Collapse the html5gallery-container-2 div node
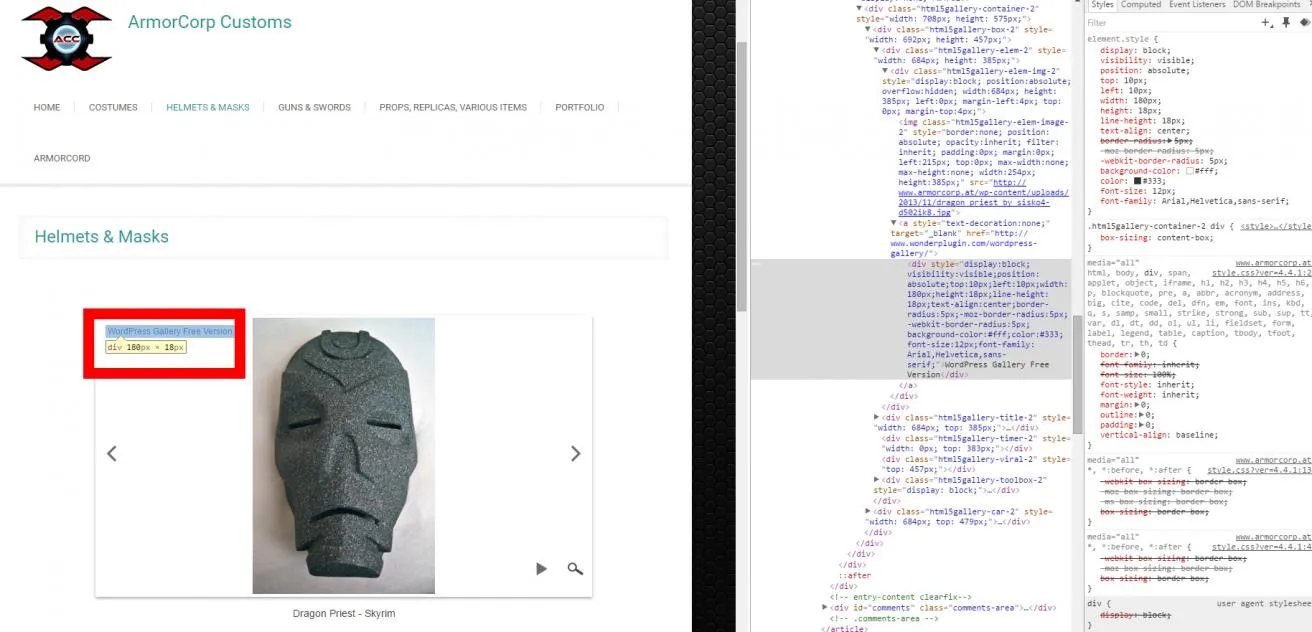Image resolution: width=1312 pixels, height=632 pixels. click(859, 8)
